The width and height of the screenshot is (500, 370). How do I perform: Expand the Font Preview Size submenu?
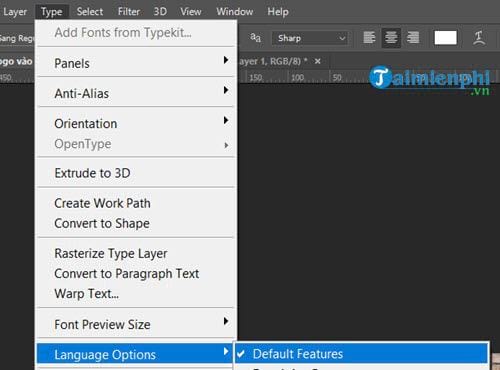tap(136, 324)
